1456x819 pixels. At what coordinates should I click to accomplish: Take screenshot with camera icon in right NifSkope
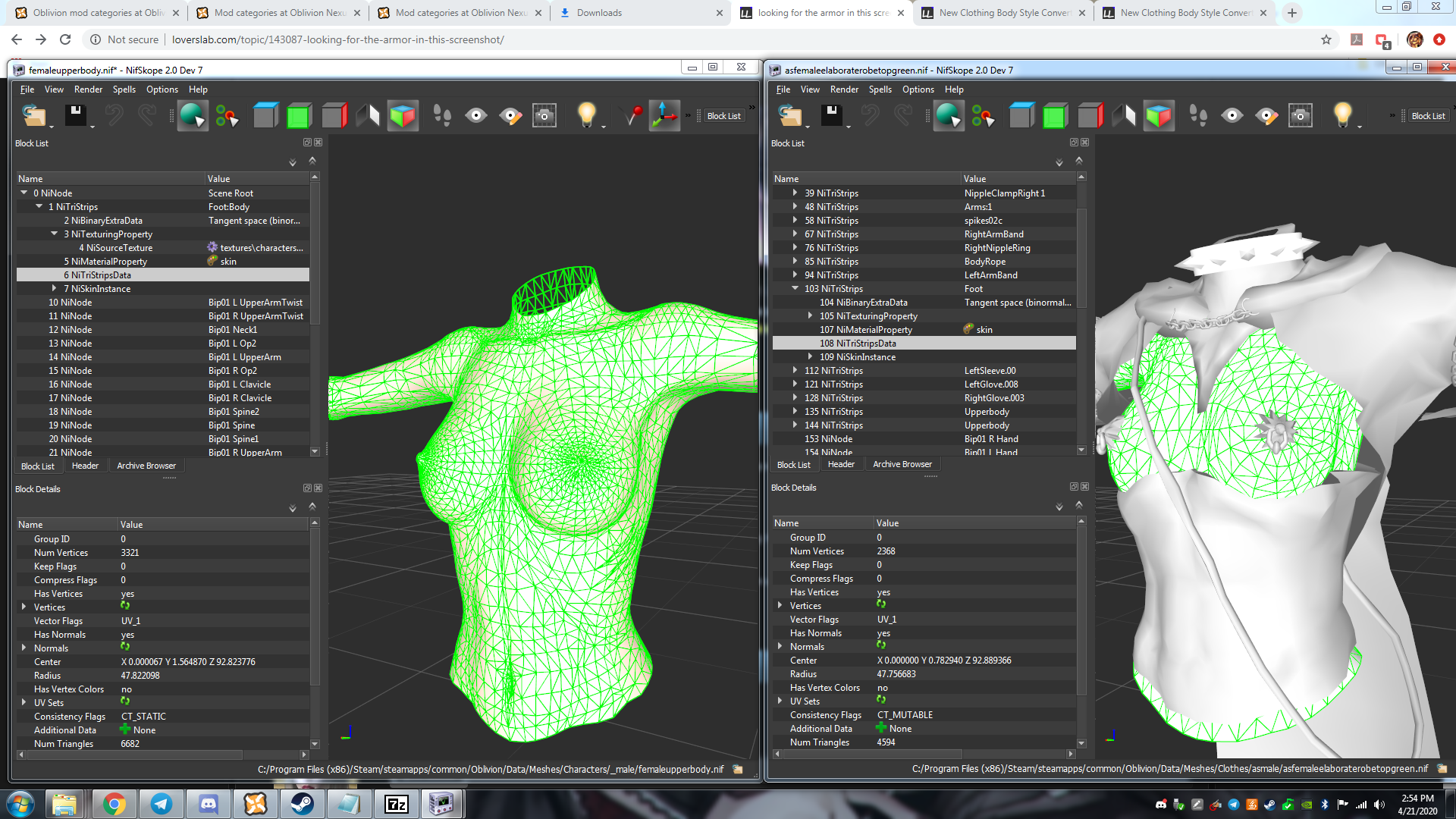click(1301, 116)
